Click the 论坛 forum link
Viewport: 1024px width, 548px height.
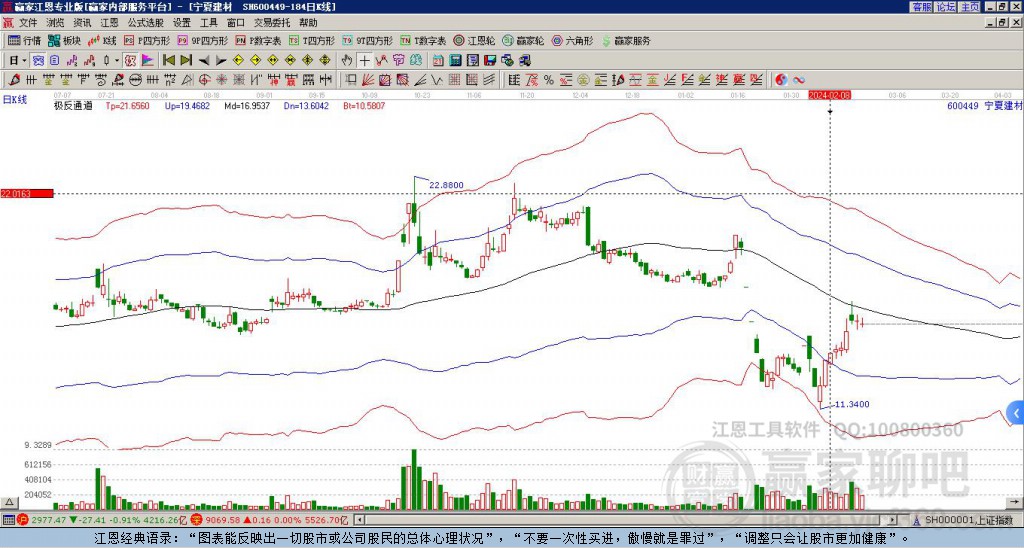(945, 7)
